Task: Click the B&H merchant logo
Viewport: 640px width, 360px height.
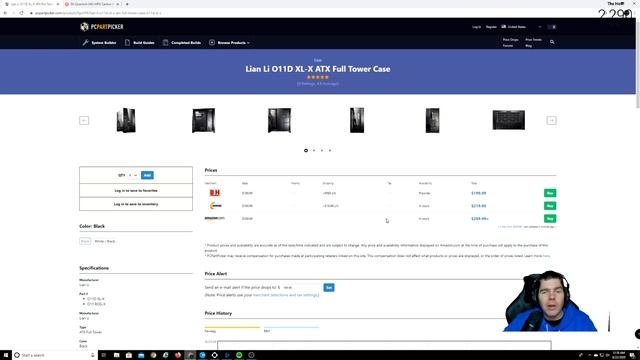Action: (x=215, y=193)
